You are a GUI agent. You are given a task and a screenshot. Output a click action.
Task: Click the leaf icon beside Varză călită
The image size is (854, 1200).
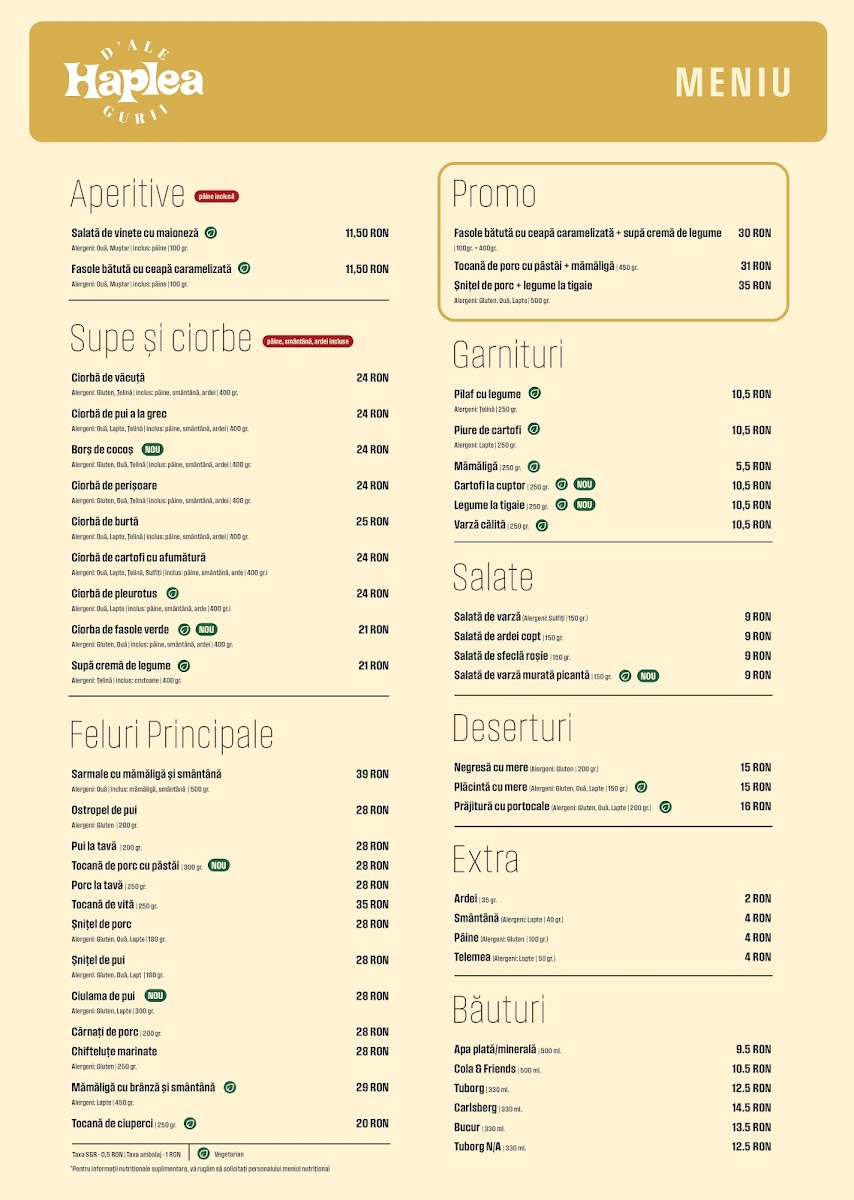point(542,525)
